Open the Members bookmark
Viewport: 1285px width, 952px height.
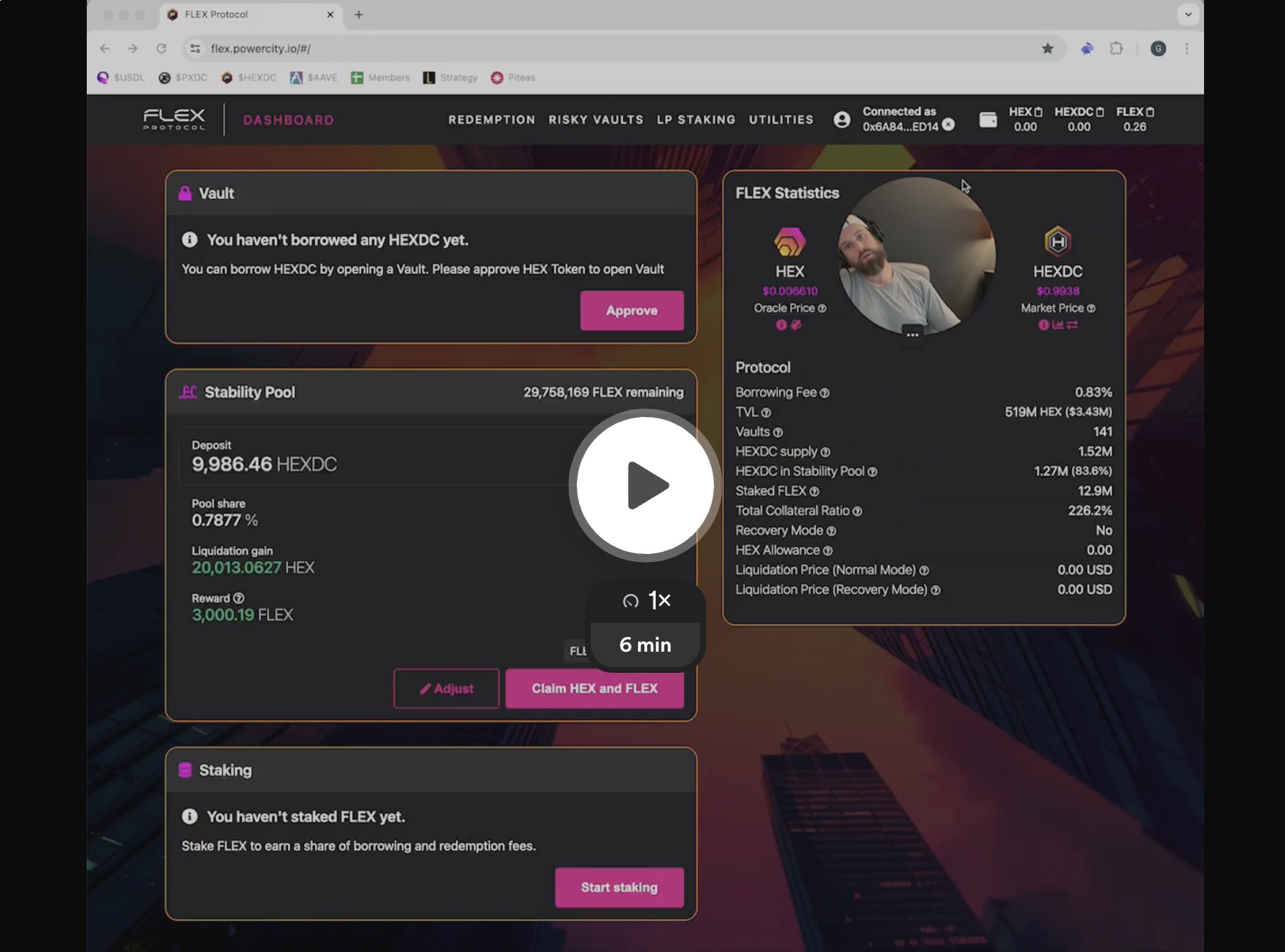click(380, 77)
